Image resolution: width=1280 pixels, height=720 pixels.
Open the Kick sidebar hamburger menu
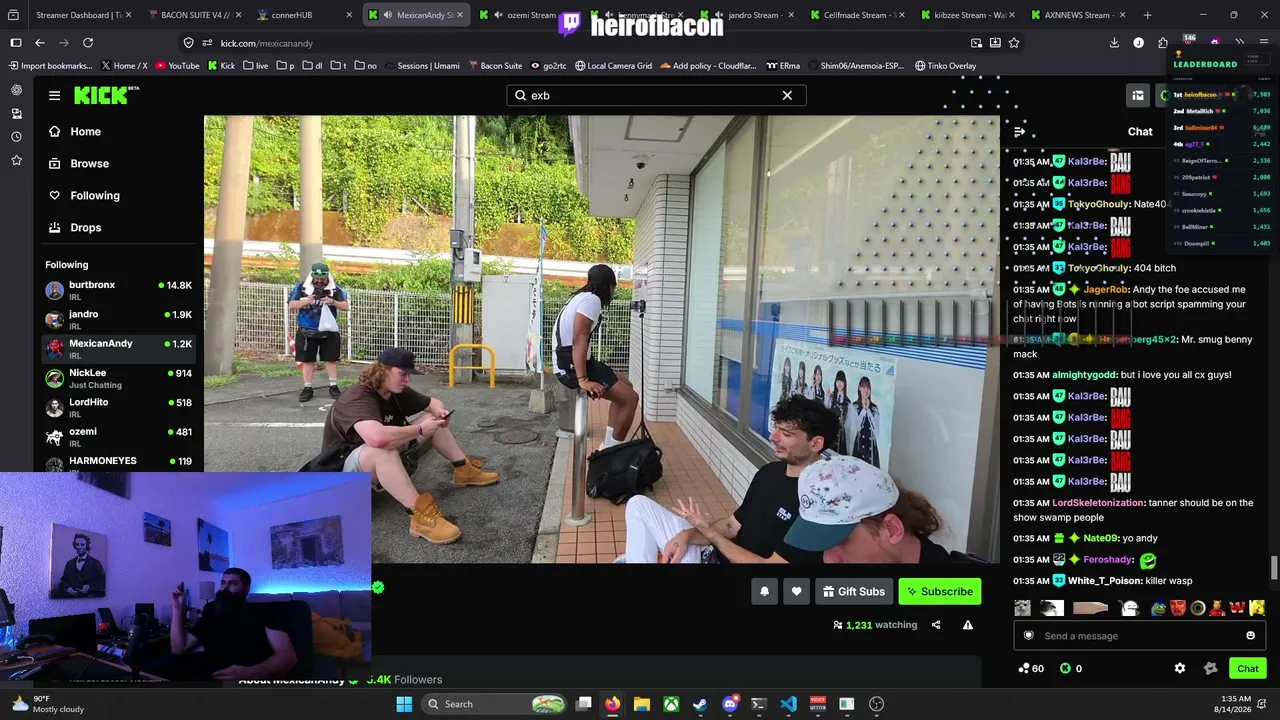tap(54, 95)
